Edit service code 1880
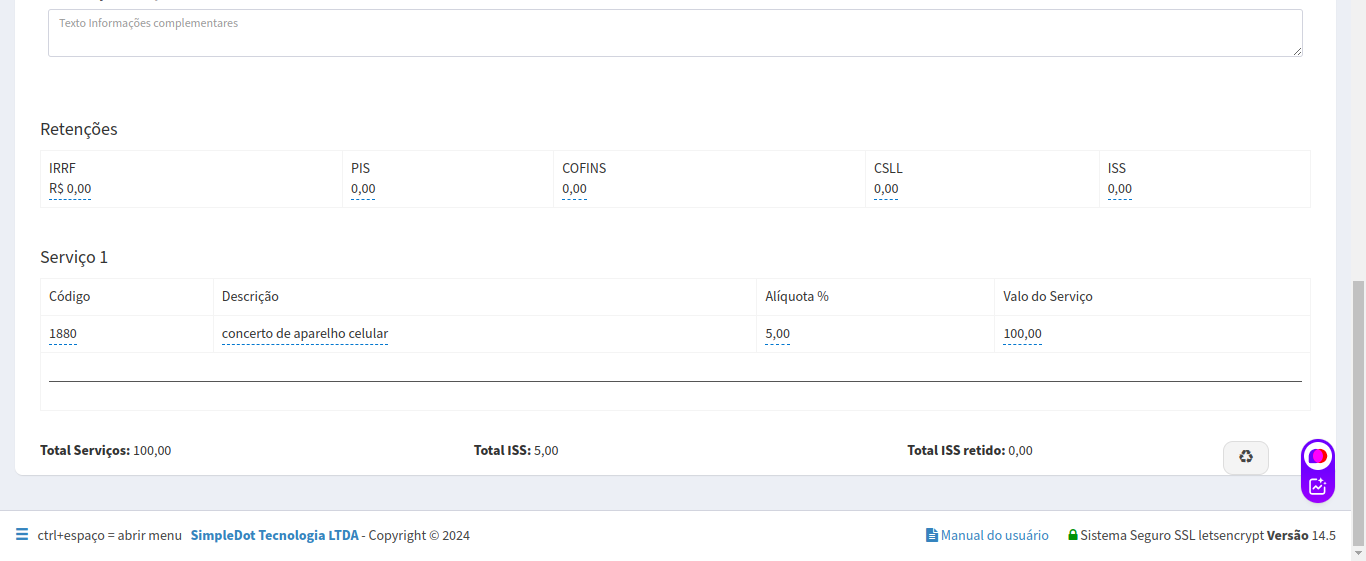Screen dimensions: 1366x561 pyautogui.click(x=63, y=334)
